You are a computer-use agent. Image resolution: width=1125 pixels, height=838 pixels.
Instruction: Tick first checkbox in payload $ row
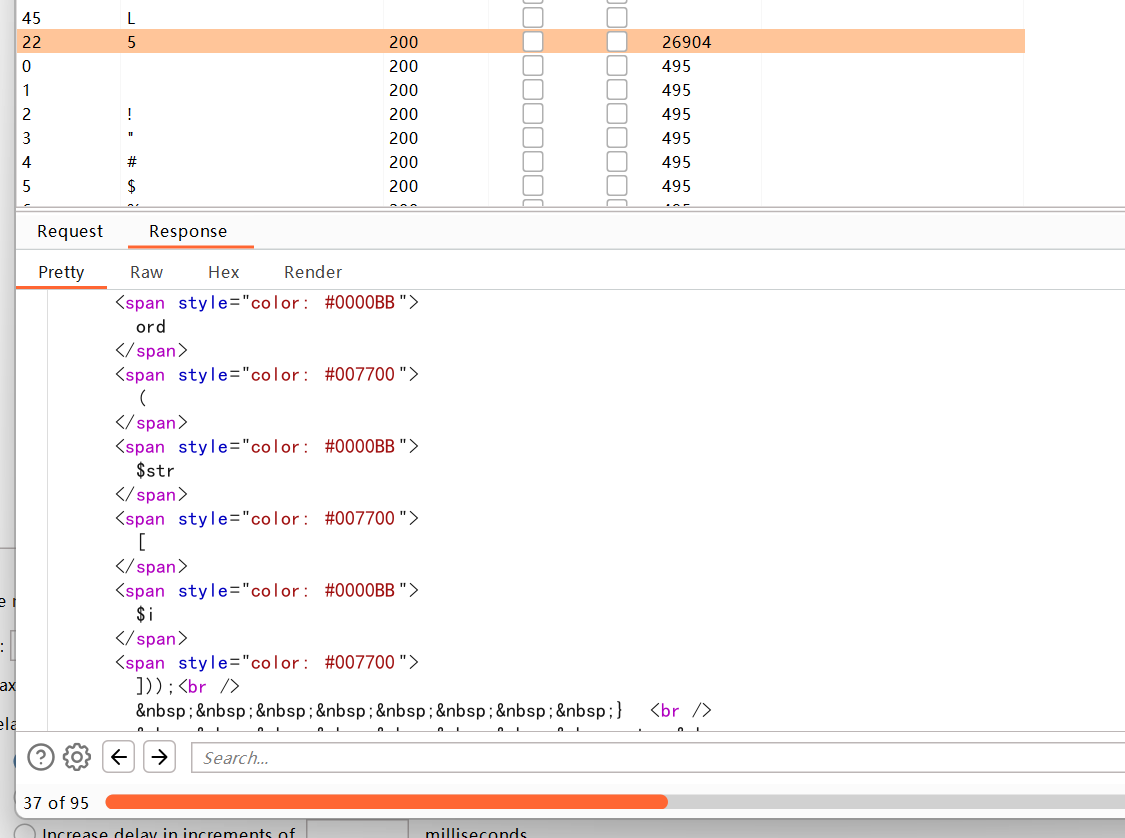point(532,186)
